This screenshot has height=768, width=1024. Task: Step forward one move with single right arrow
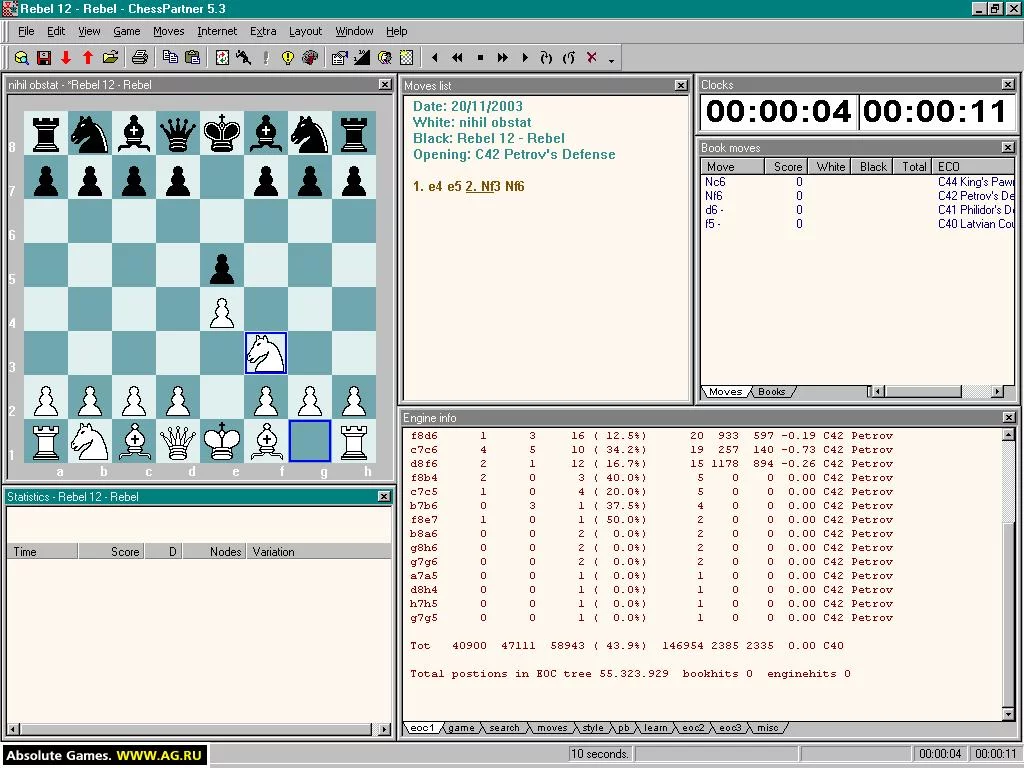point(524,58)
